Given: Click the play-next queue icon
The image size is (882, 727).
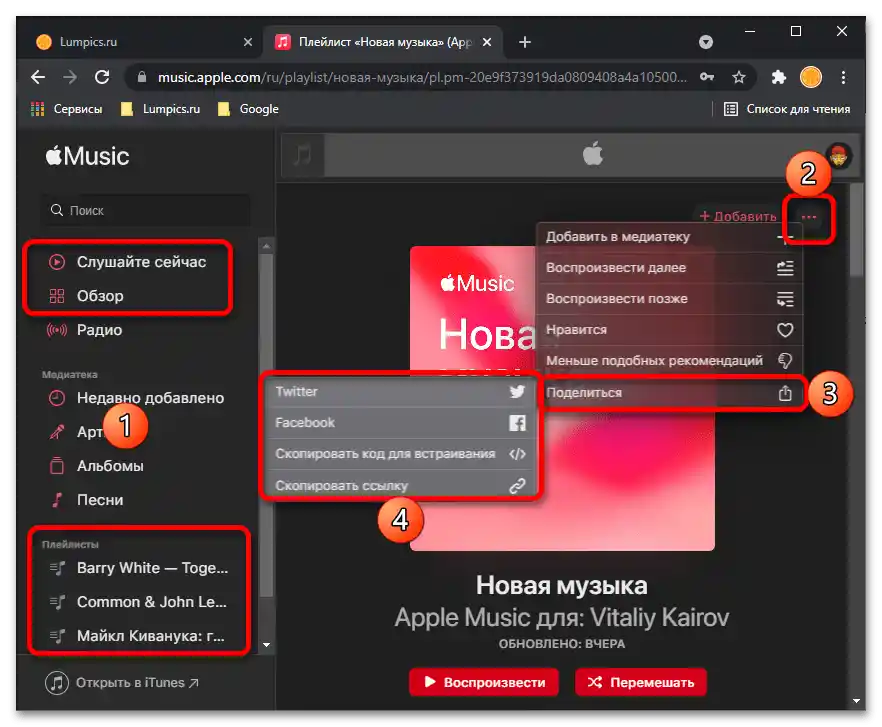Looking at the screenshot, I should 785,268.
